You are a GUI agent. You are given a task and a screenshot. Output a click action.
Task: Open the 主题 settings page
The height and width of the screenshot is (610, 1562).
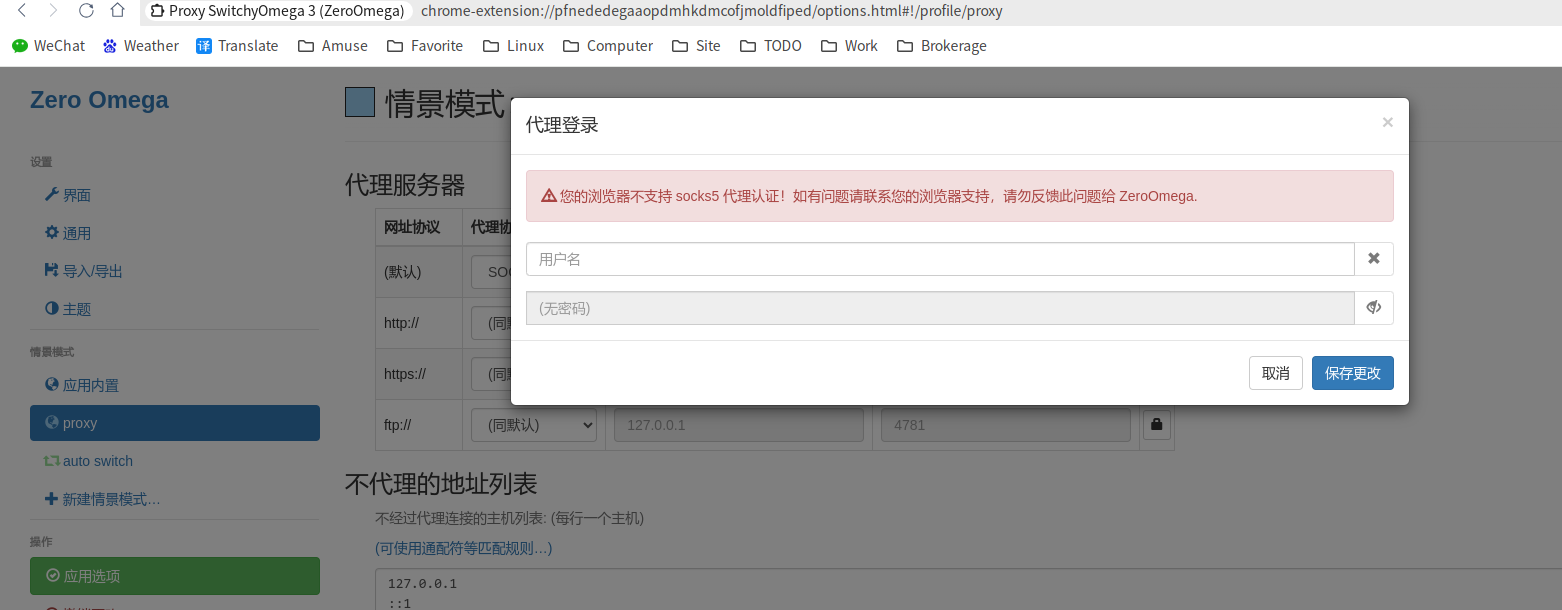pyautogui.click(x=68, y=309)
